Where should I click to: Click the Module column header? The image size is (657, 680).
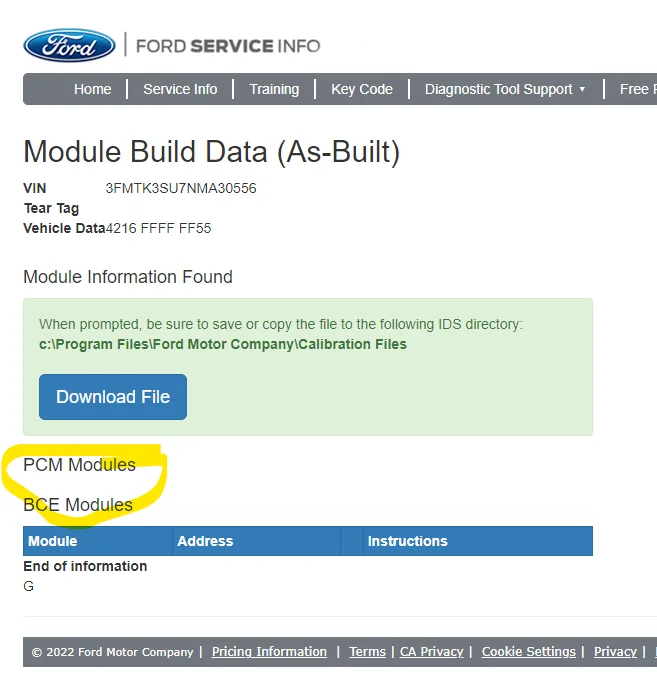52,541
